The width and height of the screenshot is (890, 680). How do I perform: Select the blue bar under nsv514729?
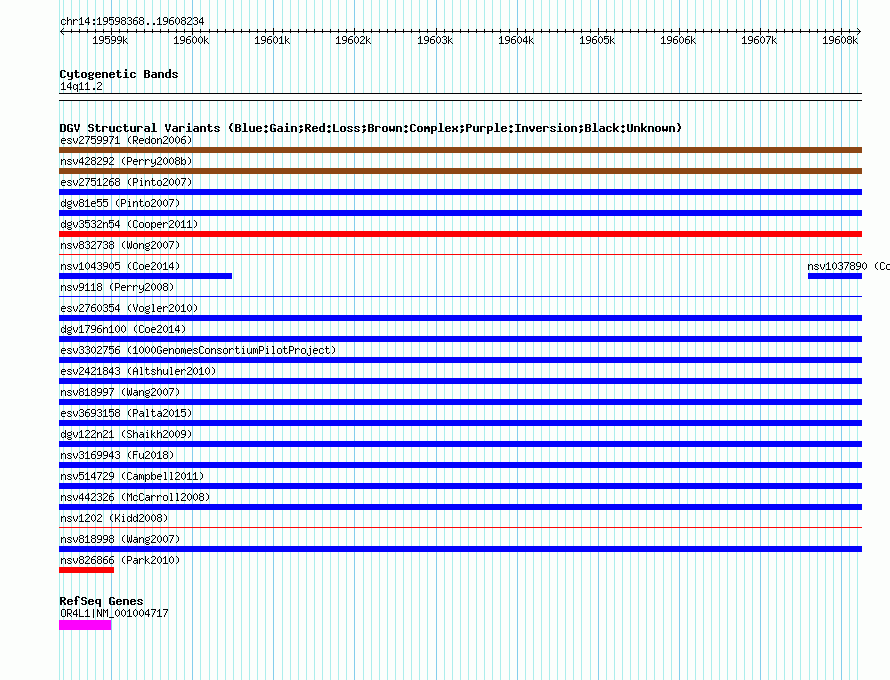tap(460, 486)
